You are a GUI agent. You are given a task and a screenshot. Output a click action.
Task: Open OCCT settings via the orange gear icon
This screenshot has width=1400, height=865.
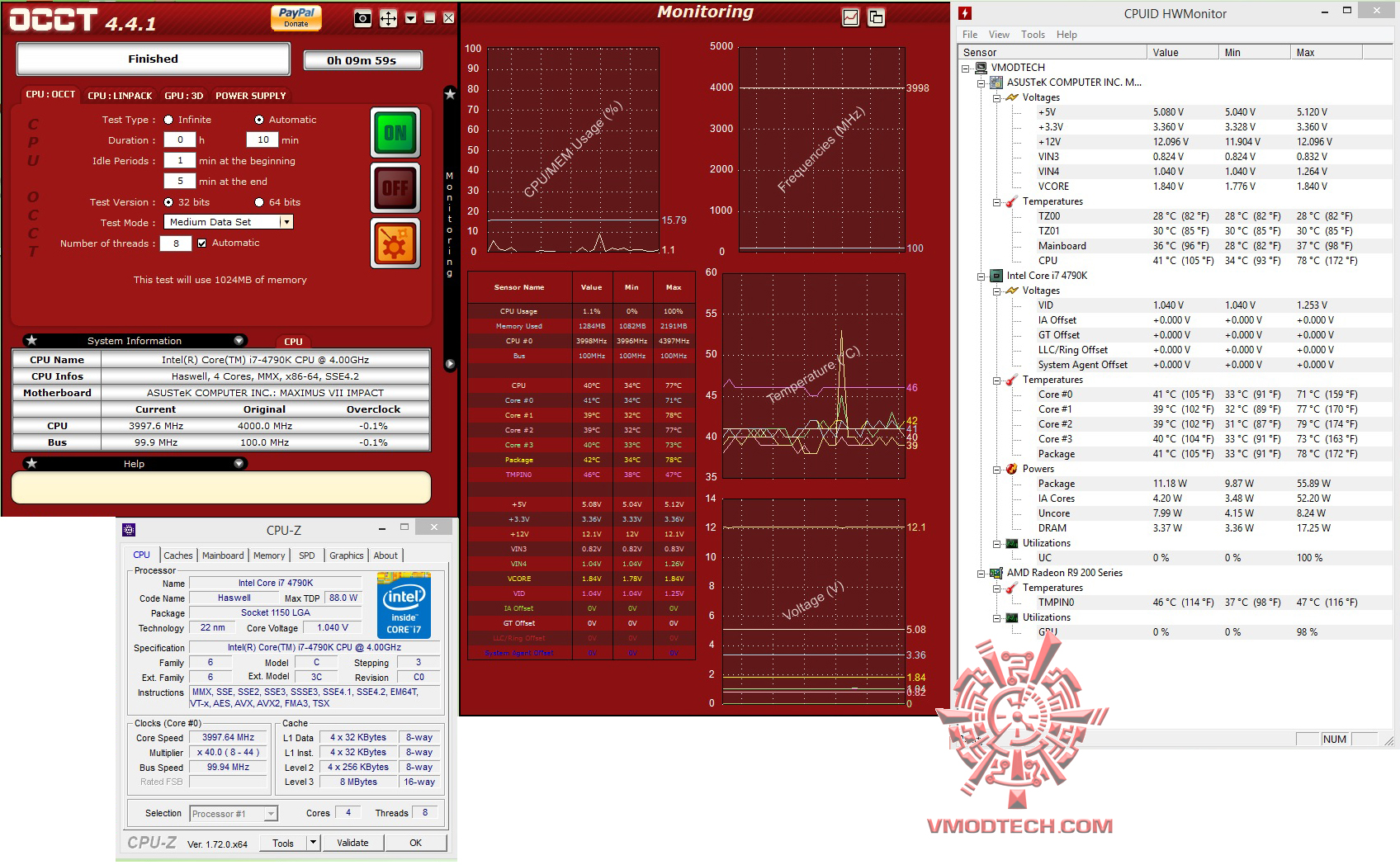click(x=395, y=243)
